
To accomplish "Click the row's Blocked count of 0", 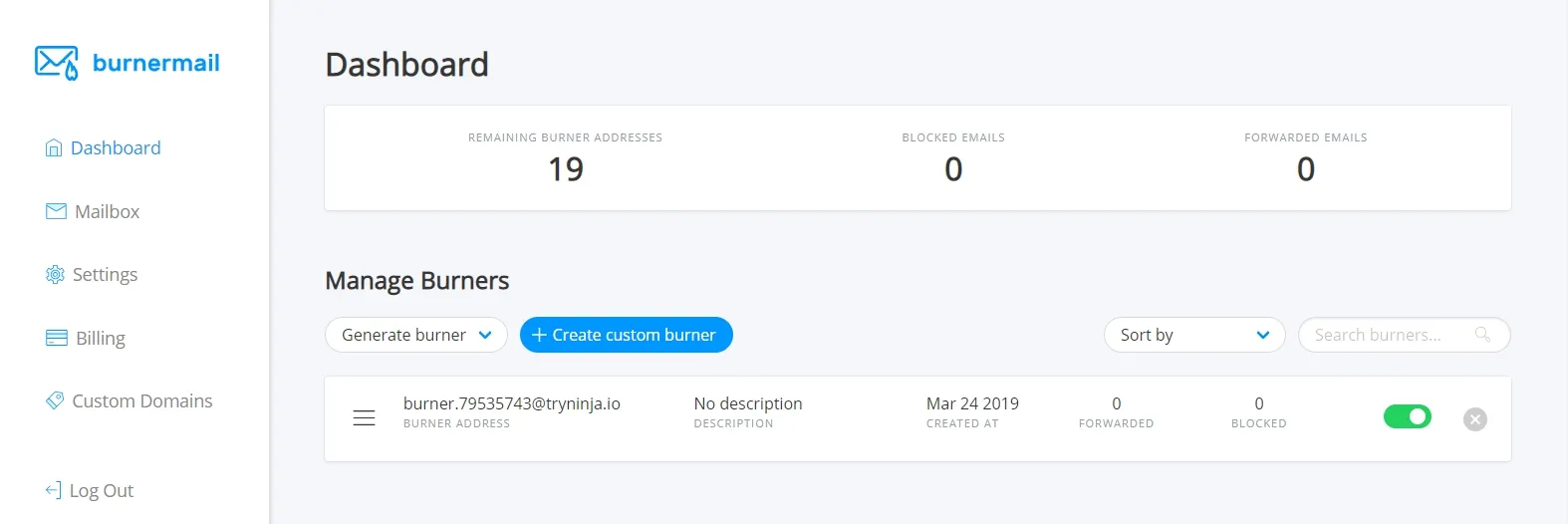I will coord(1259,403).
